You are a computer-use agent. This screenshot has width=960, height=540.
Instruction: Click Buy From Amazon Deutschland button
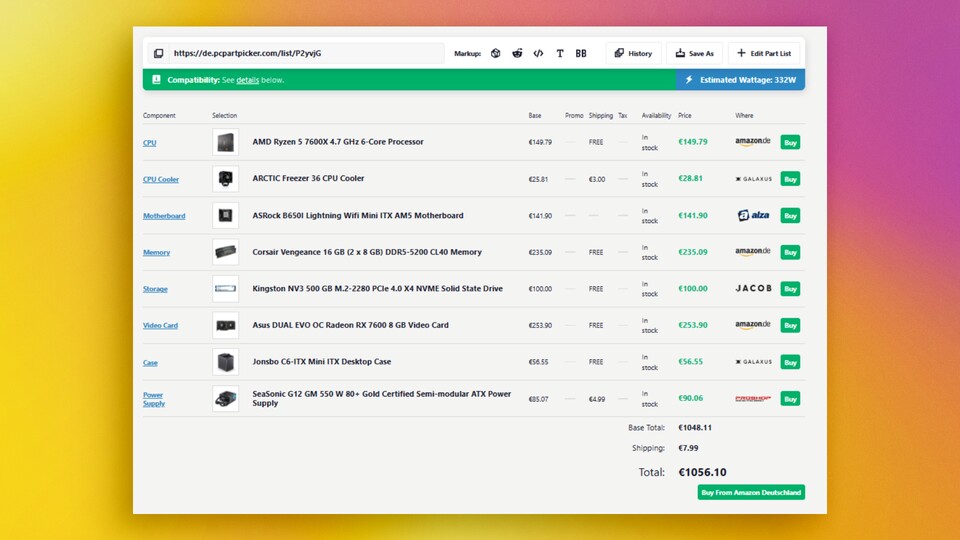click(751, 492)
